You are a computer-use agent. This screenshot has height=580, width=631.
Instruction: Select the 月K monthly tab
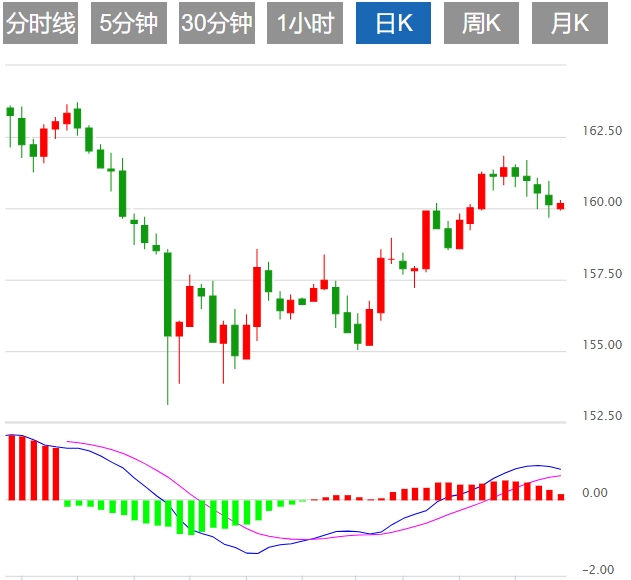569,24
